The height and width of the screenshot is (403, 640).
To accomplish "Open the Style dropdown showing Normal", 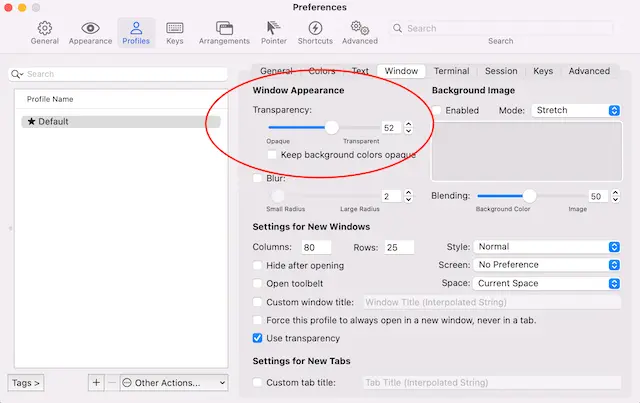I will [x=547, y=247].
